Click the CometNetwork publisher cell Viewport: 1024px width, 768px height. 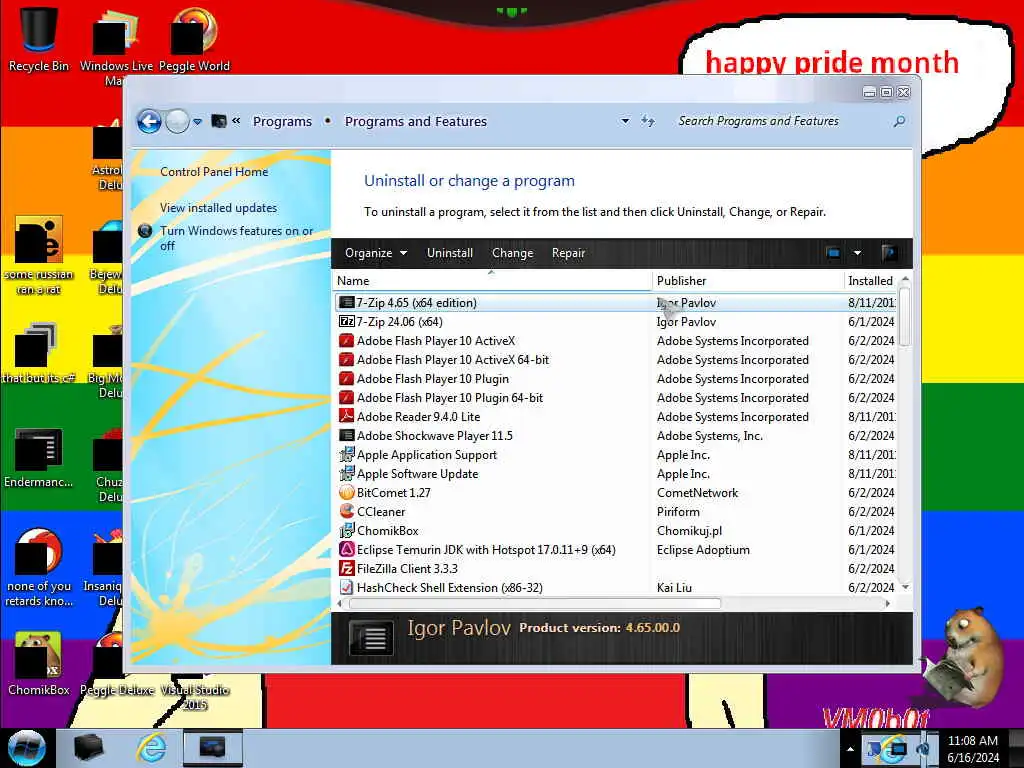tap(697, 493)
